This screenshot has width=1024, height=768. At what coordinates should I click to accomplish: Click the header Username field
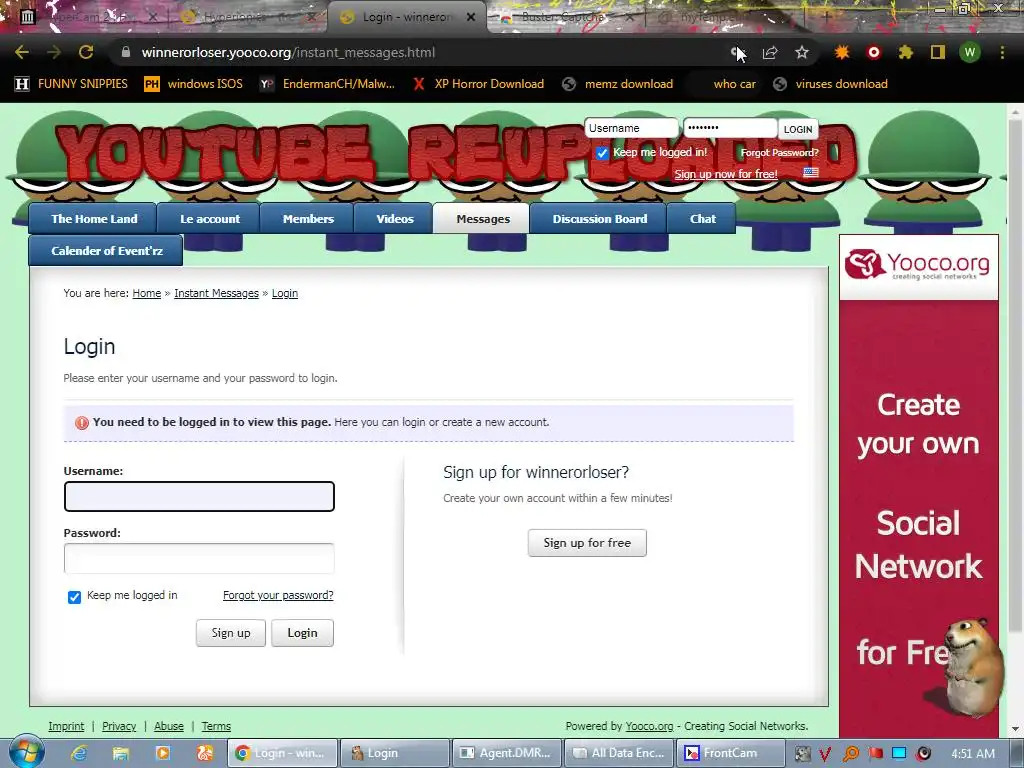coord(631,128)
